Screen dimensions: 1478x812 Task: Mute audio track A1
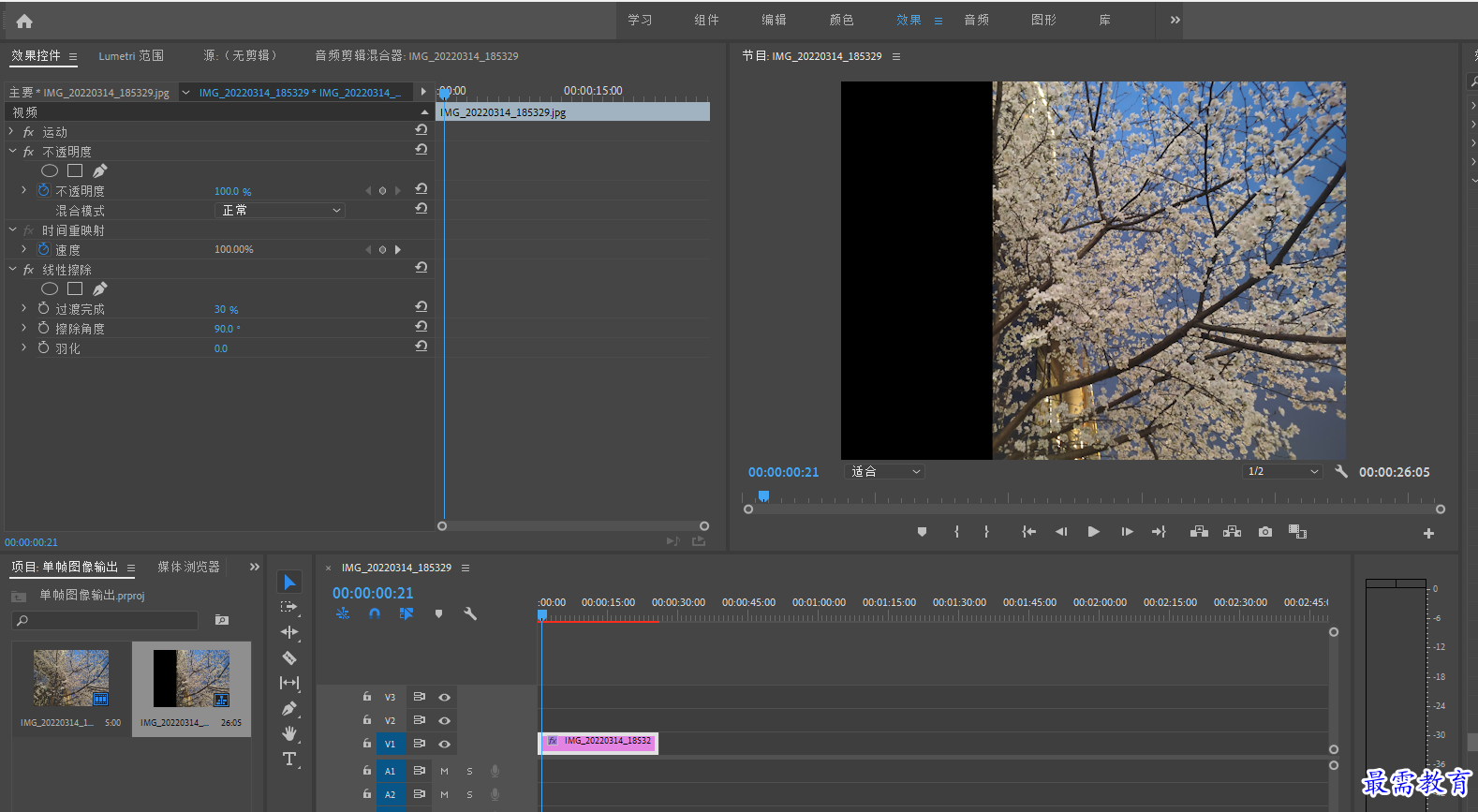tap(444, 771)
